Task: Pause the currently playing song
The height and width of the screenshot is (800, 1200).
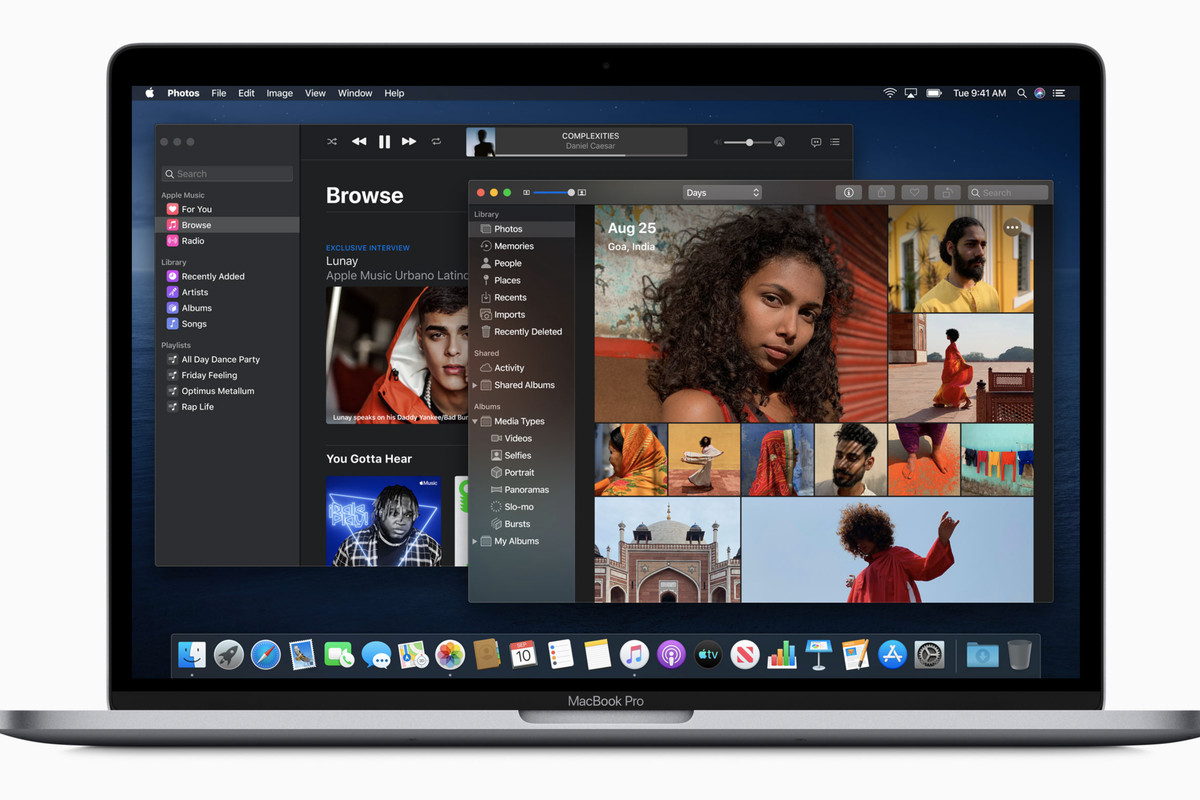Action: (384, 142)
